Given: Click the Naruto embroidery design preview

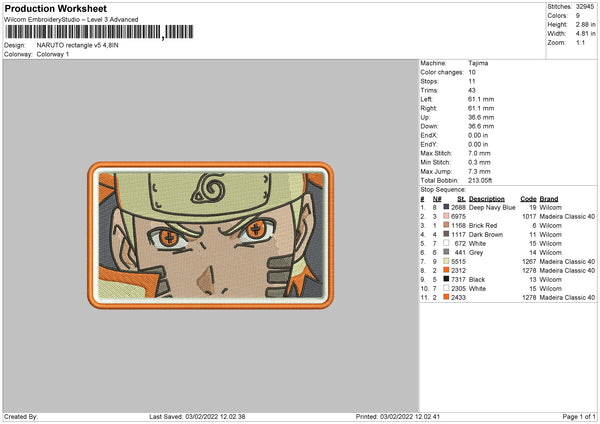Looking at the screenshot, I should [211, 235].
